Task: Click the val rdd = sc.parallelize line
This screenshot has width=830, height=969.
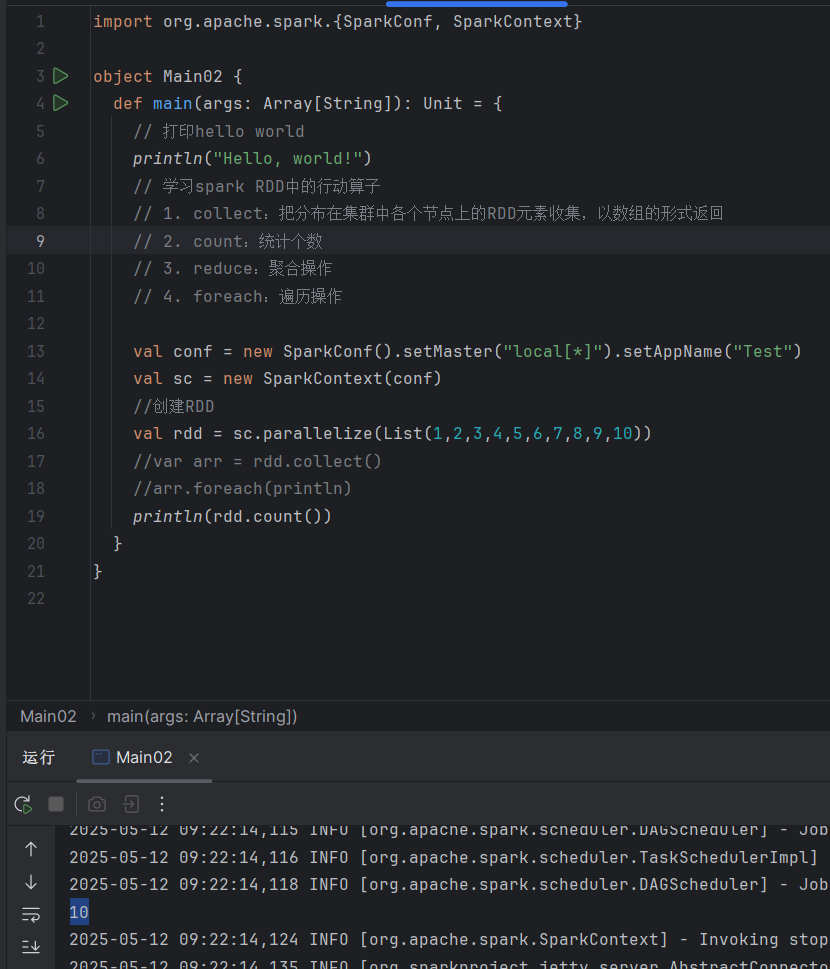Action: [x=392, y=433]
